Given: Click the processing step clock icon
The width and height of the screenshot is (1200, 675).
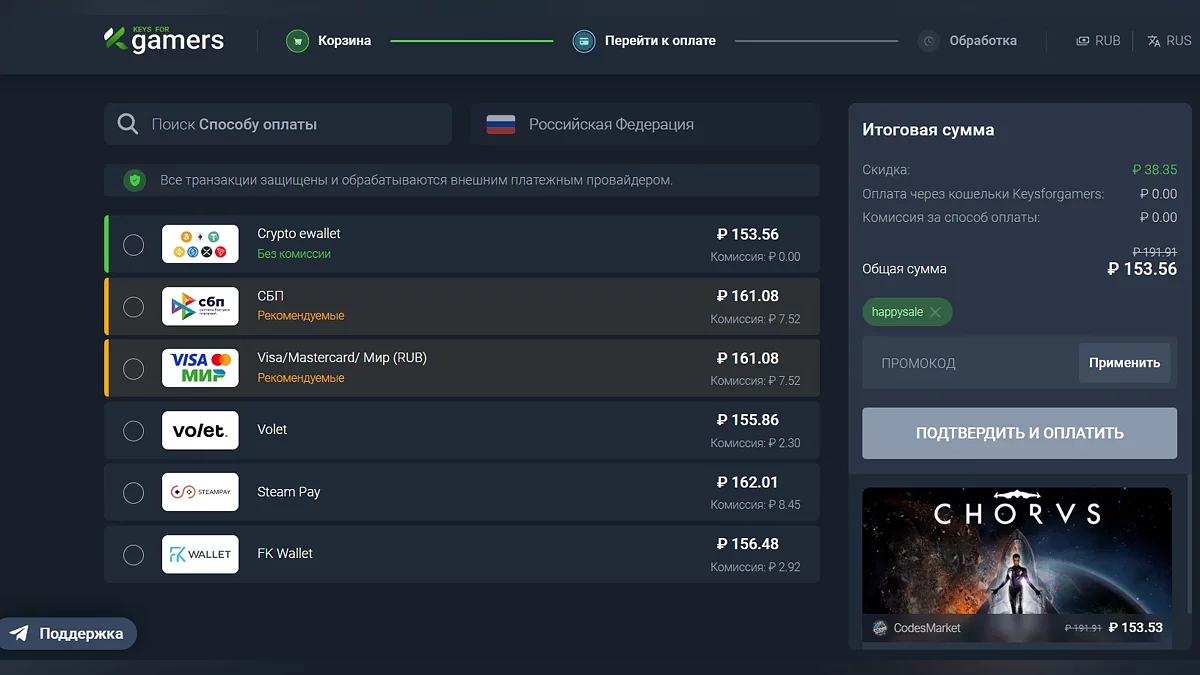Looking at the screenshot, I should tap(929, 41).
